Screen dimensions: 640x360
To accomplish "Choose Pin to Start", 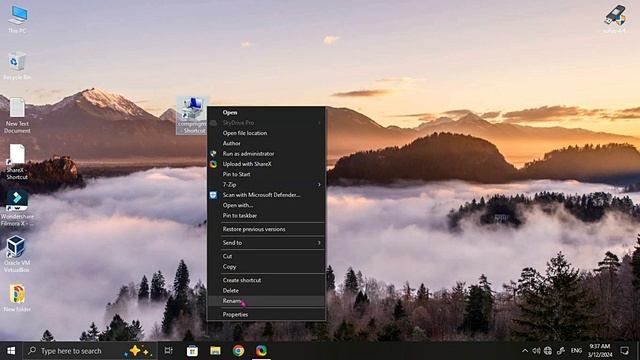I will click(267, 174).
